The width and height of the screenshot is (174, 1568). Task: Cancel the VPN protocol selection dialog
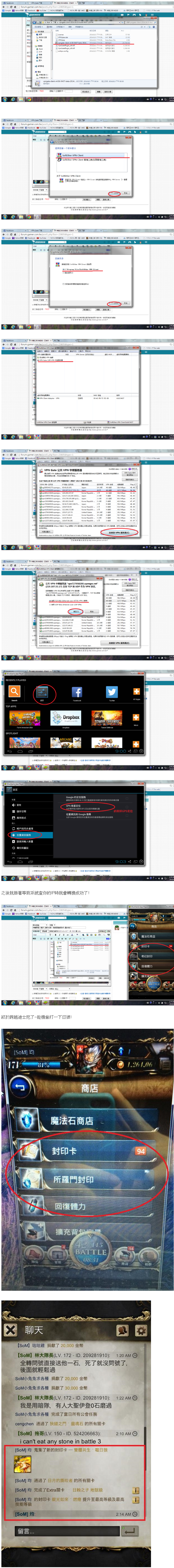coord(92,612)
